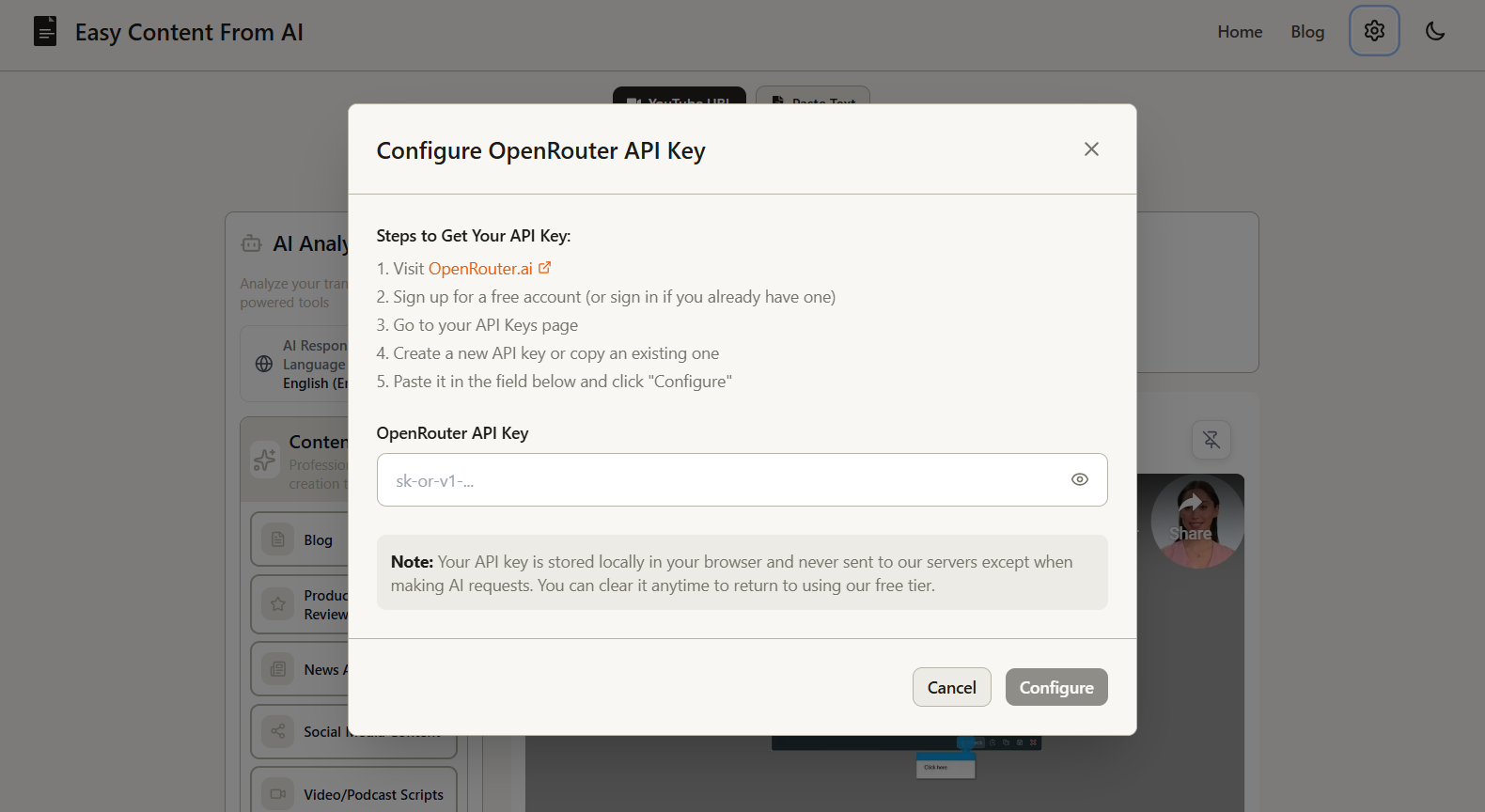Click the camera icon for Video/Podcast Scripts
Image resolution: width=1485 pixels, height=812 pixels.
(x=277, y=794)
